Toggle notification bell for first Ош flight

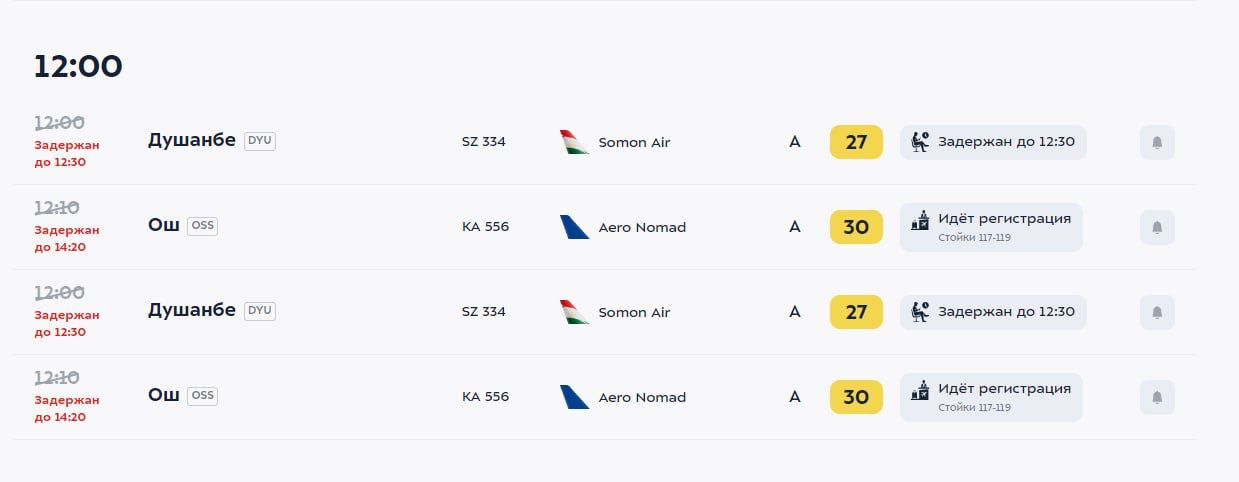point(1157,227)
